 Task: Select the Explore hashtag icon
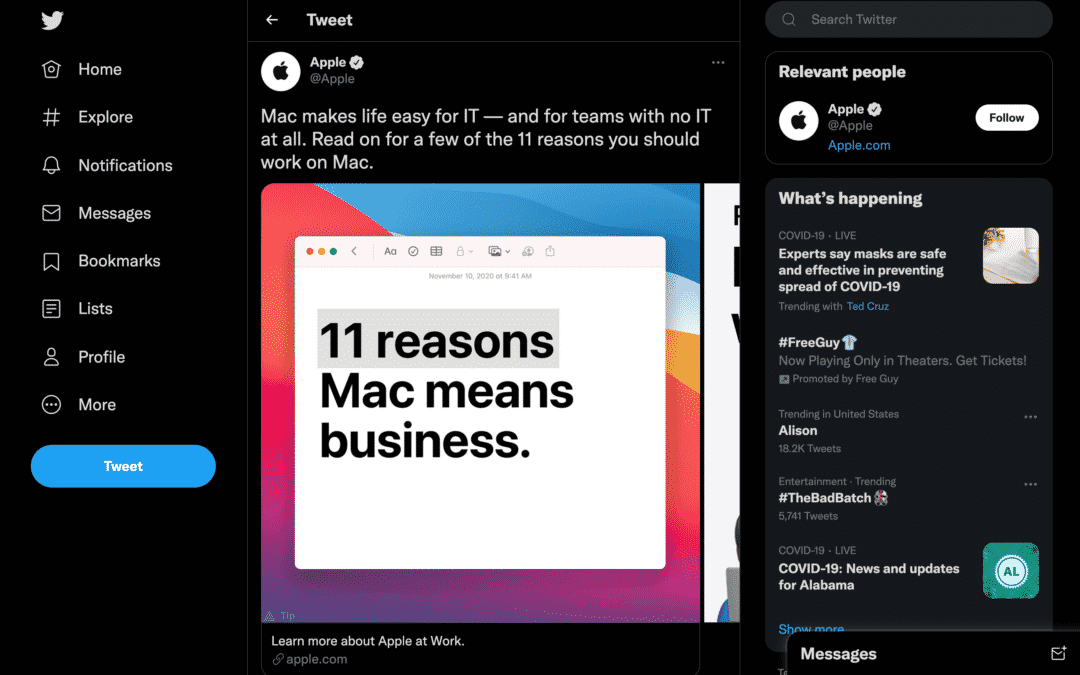[x=51, y=117]
